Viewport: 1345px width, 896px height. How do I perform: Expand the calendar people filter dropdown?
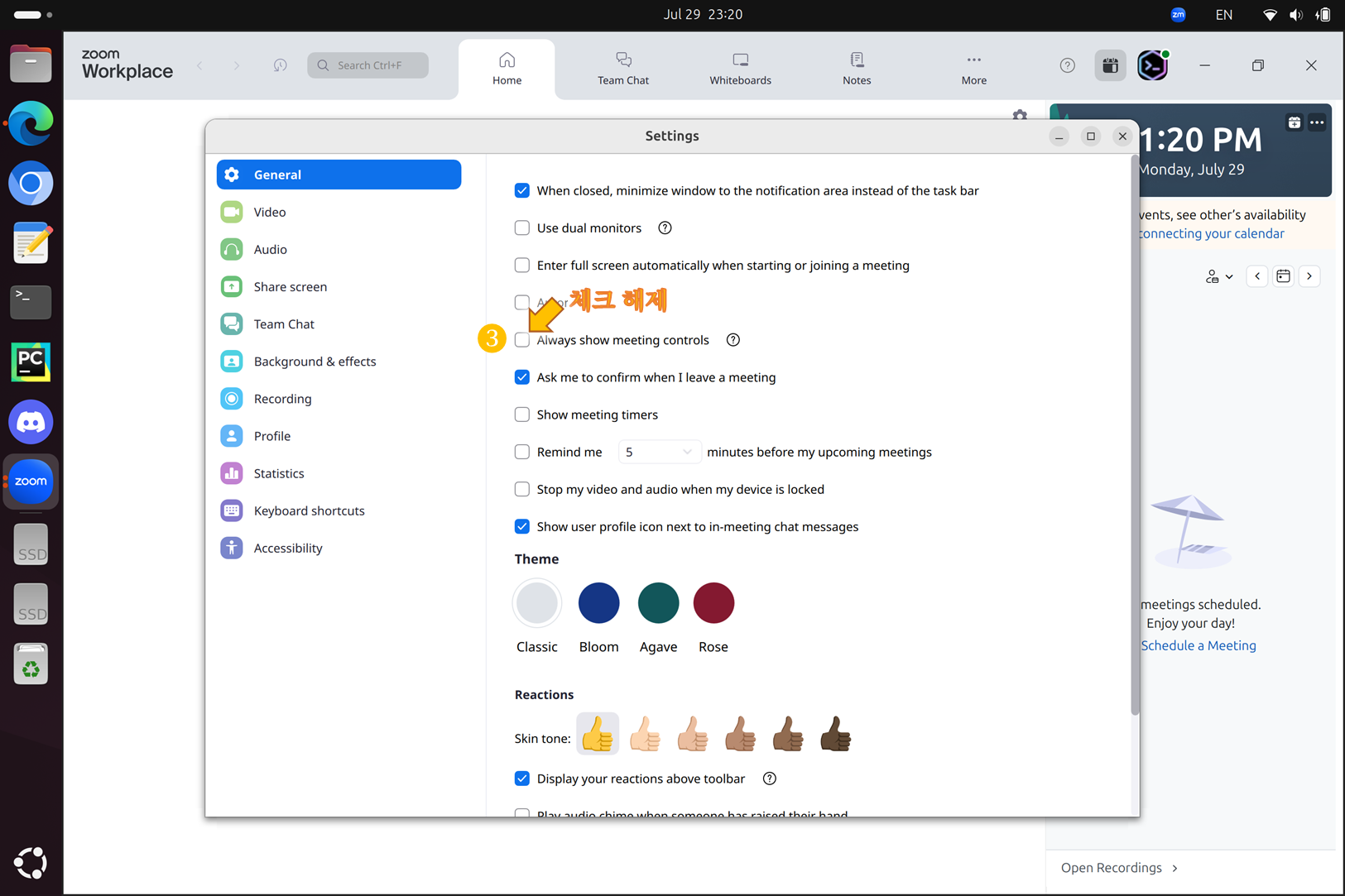tap(1219, 276)
